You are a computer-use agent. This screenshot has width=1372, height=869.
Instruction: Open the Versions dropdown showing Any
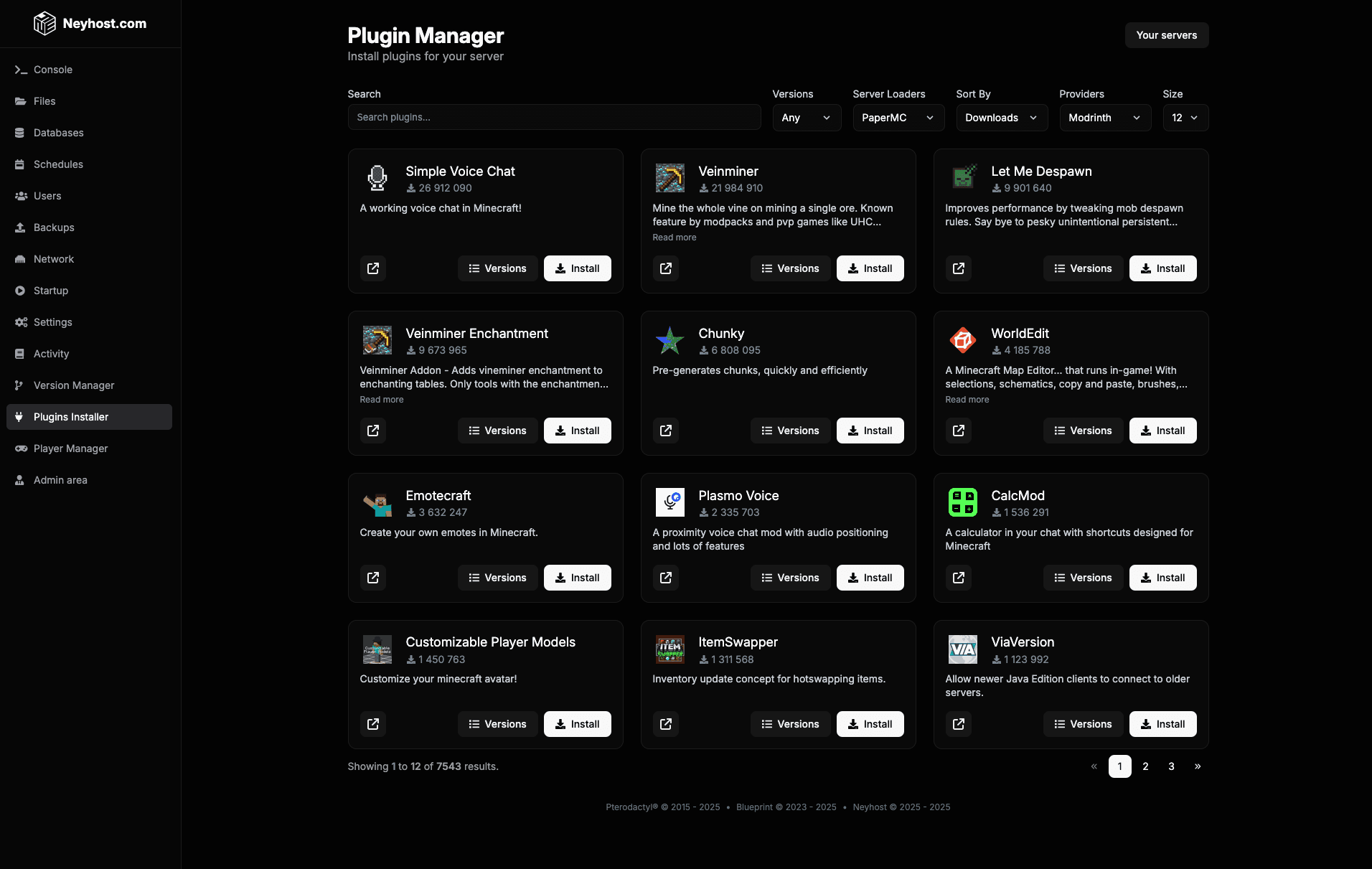[x=806, y=118]
